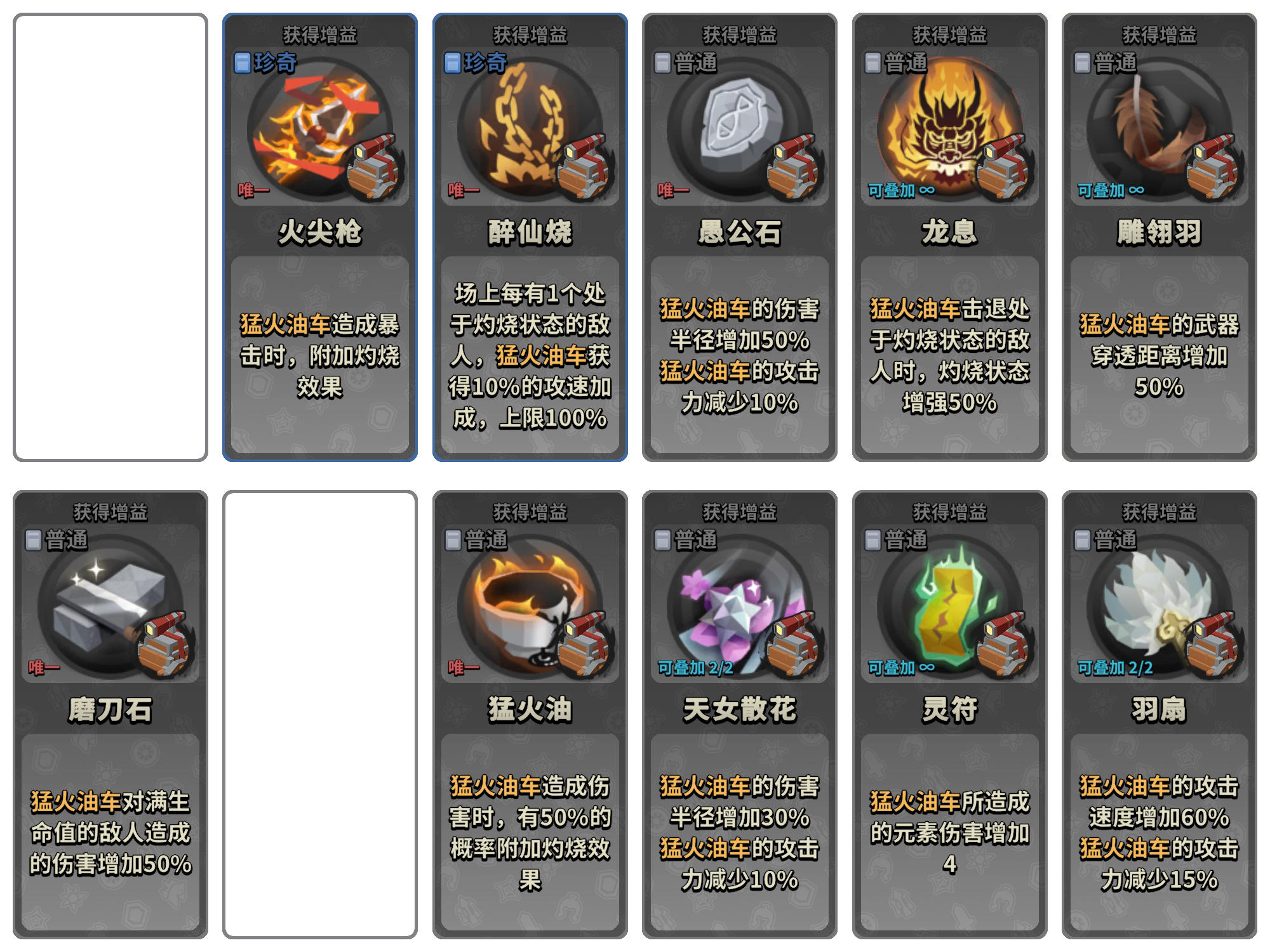
Task: Pick the 天女散花 purple flower icon
Action: tap(739, 606)
